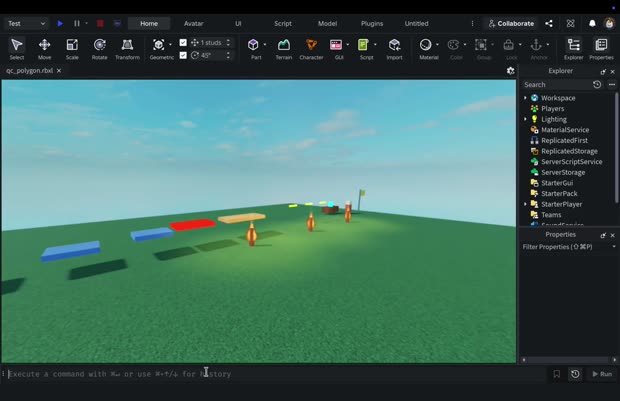Open the share icon next to Collaborate

pos(549,23)
